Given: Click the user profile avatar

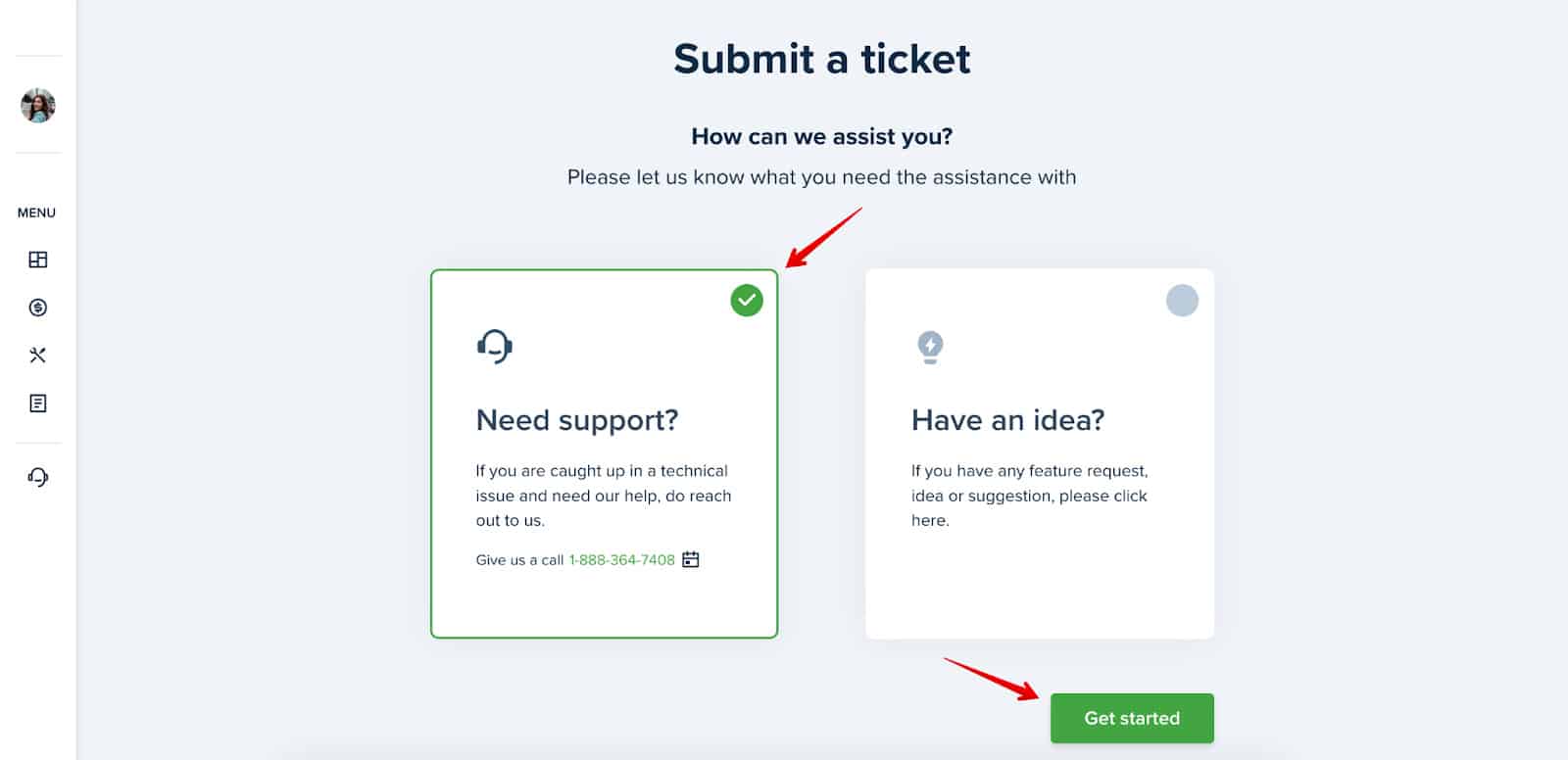Looking at the screenshot, I should pos(38,105).
